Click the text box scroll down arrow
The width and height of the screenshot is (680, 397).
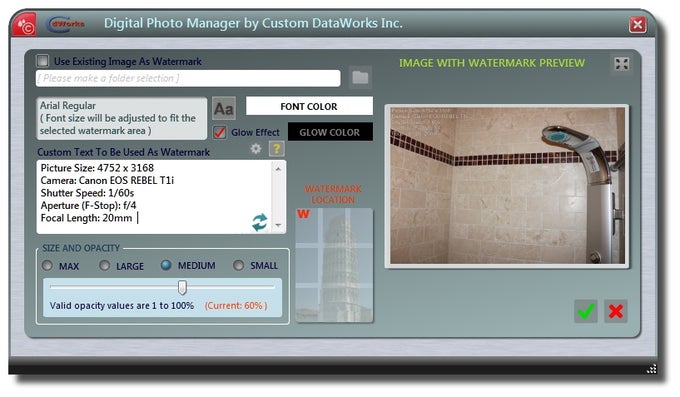(278, 225)
